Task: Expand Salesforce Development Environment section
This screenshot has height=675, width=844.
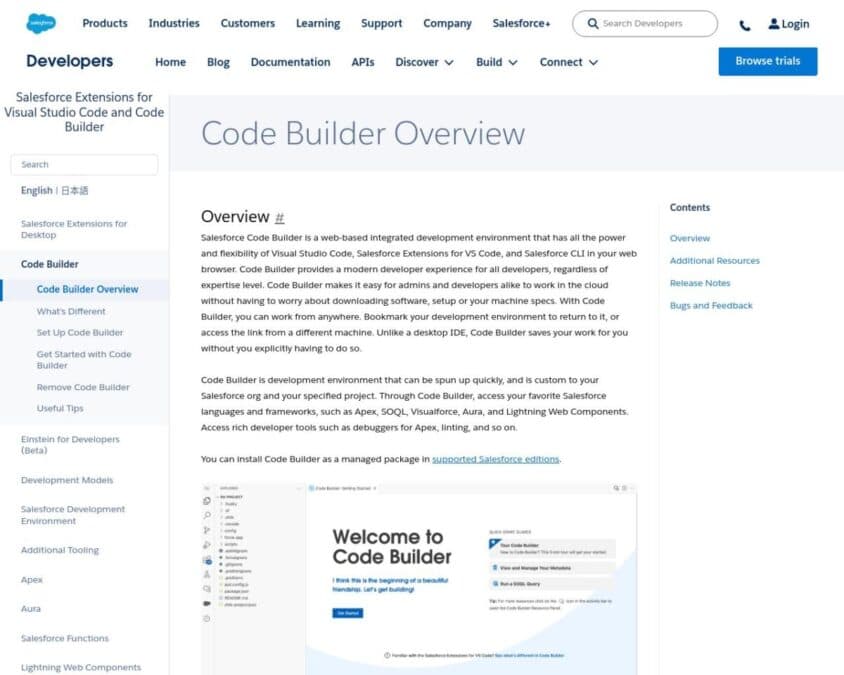Action: point(73,515)
